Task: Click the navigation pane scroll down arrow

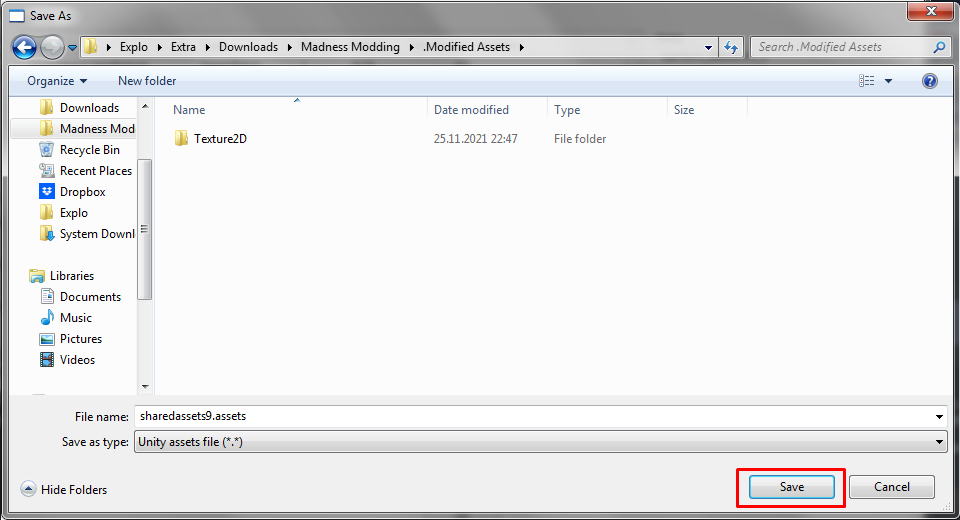Action: (145, 386)
